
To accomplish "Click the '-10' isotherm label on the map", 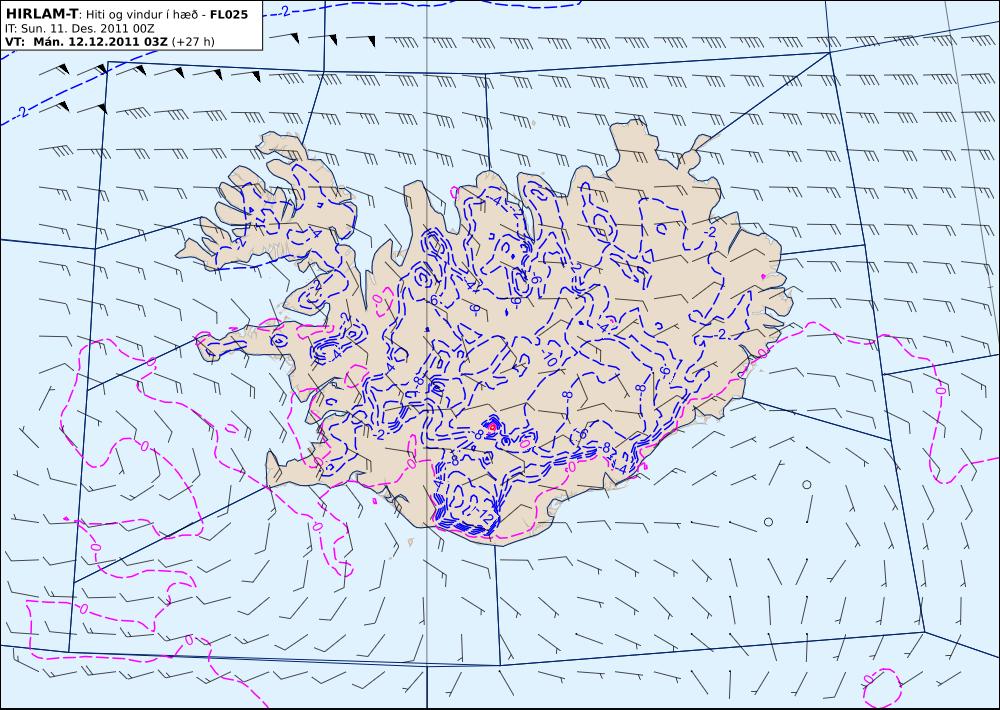I will tap(549, 357).
